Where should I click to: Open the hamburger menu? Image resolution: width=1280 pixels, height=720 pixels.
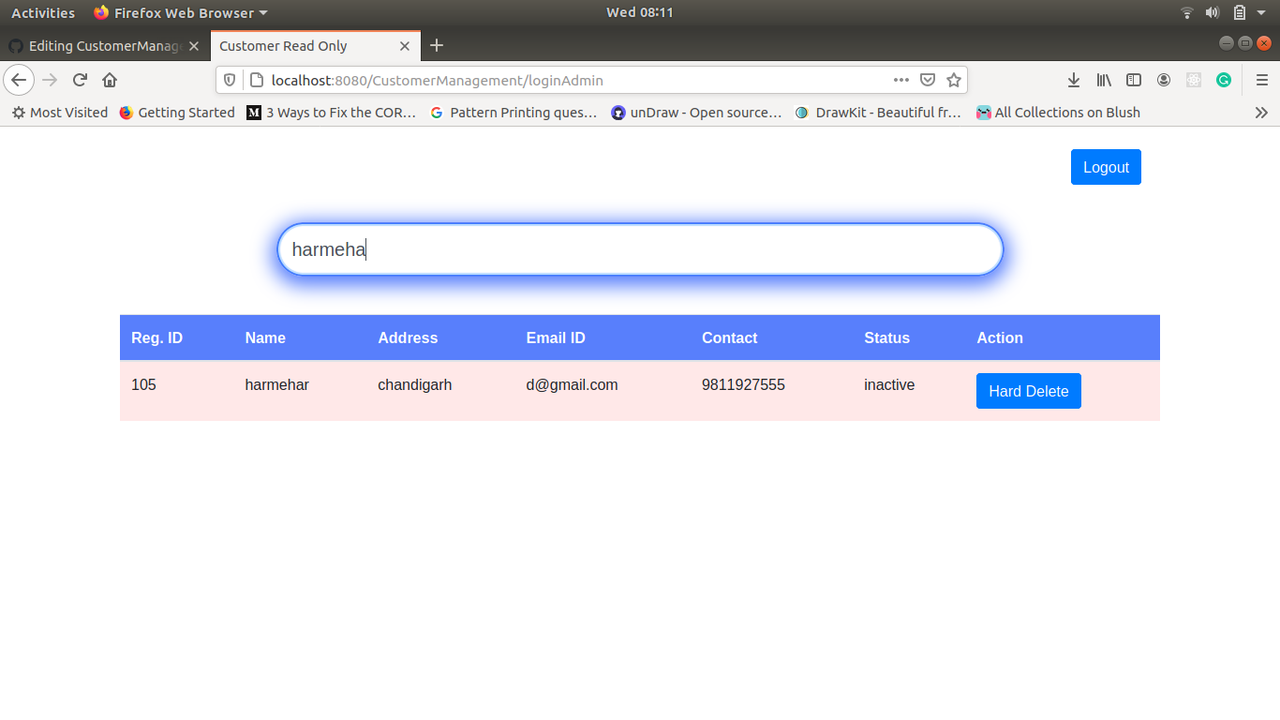tap(1262, 80)
